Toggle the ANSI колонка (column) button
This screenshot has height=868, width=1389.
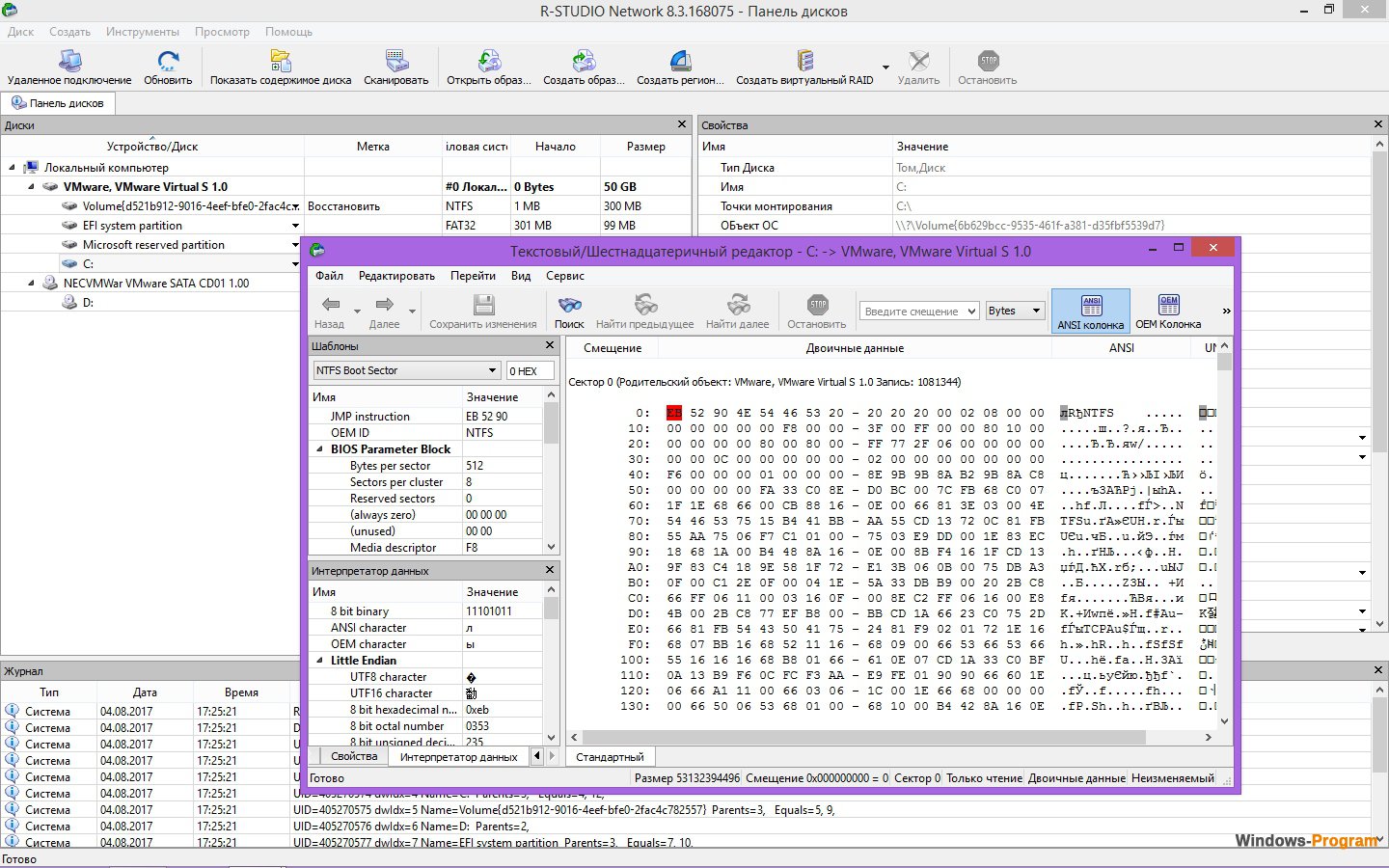pos(1091,312)
